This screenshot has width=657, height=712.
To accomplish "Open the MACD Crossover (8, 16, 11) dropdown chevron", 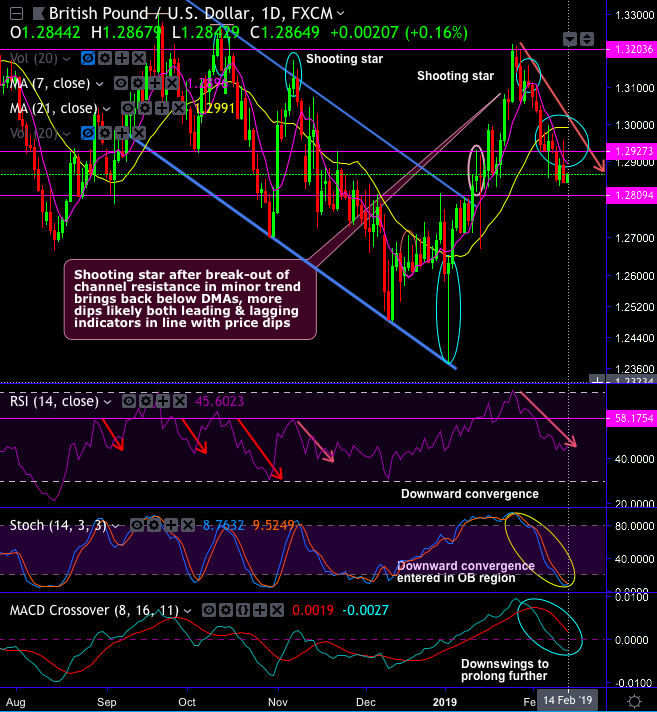I will [x=188, y=611].
